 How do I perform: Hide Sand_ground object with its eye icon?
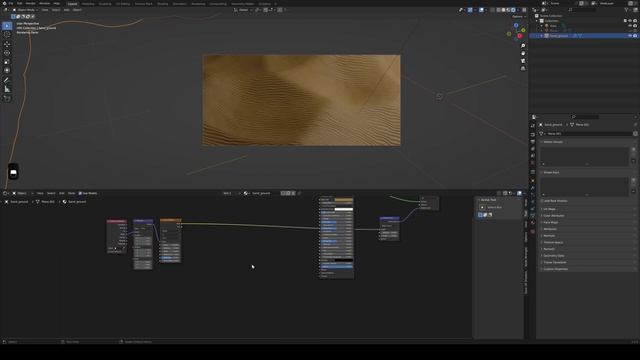[x=630, y=36]
